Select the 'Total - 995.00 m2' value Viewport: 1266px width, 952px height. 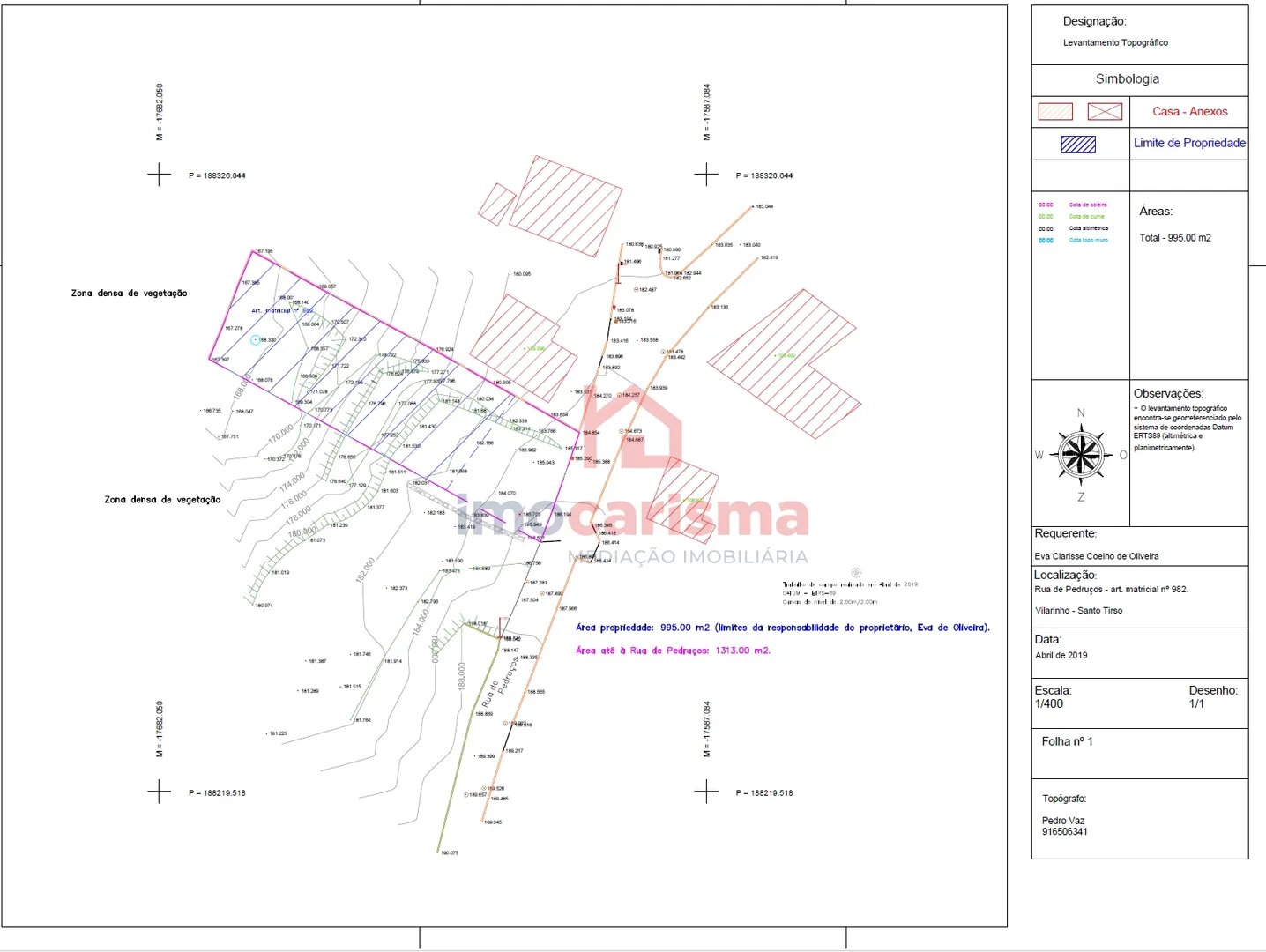[1175, 238]
